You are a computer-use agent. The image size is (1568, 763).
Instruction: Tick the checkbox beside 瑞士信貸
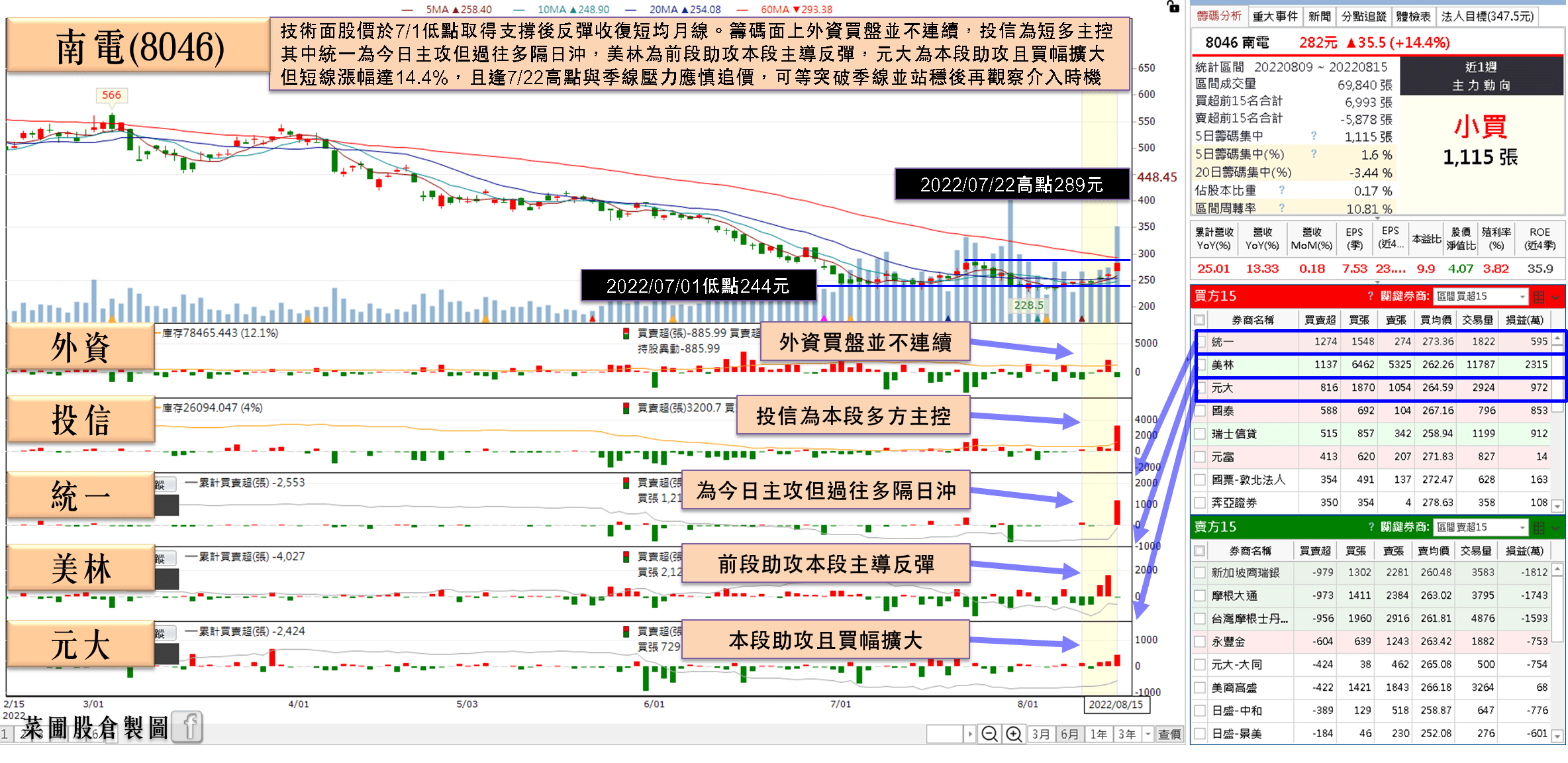point(1200,434)
